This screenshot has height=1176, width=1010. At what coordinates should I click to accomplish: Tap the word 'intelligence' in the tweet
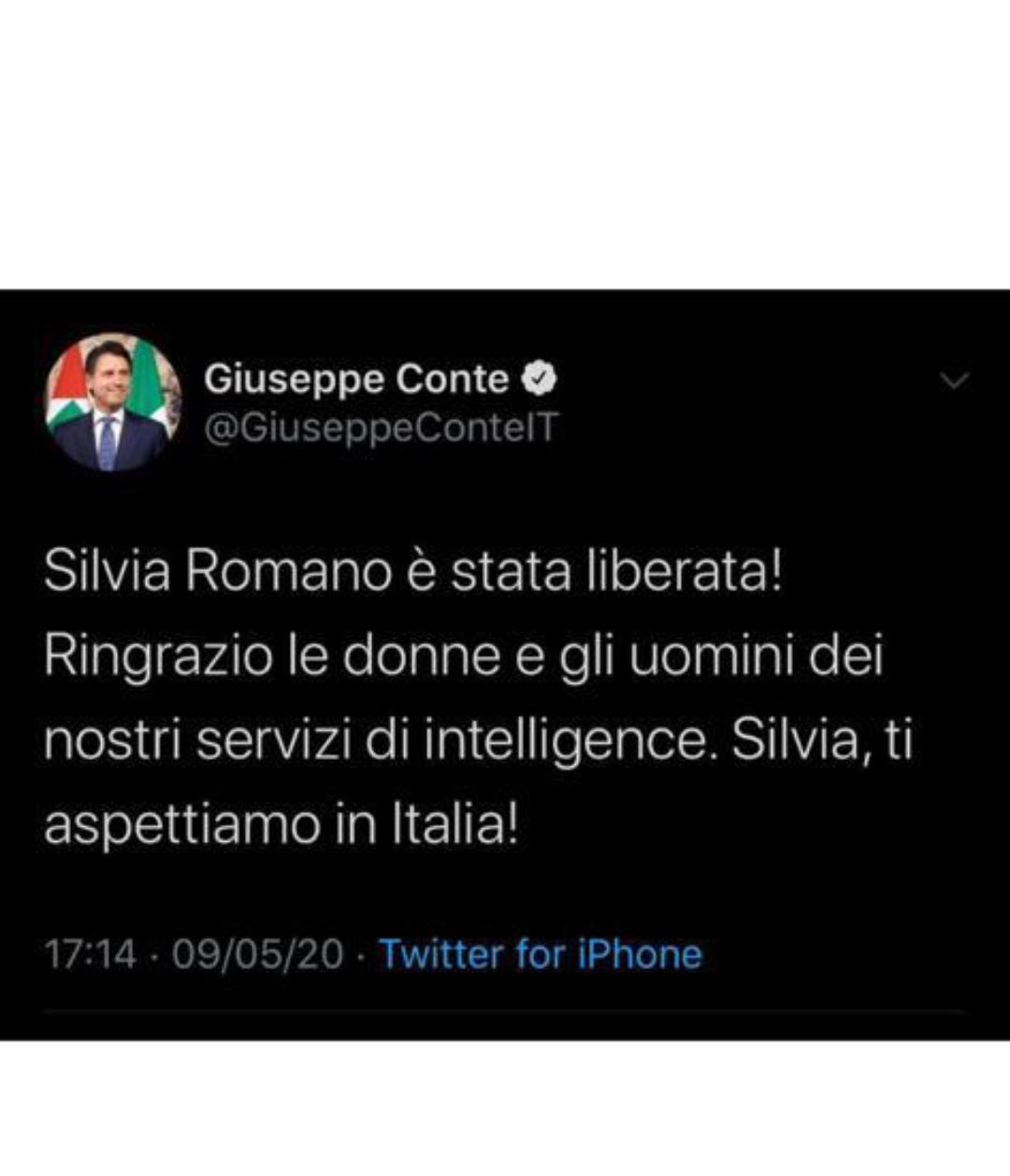565,741
